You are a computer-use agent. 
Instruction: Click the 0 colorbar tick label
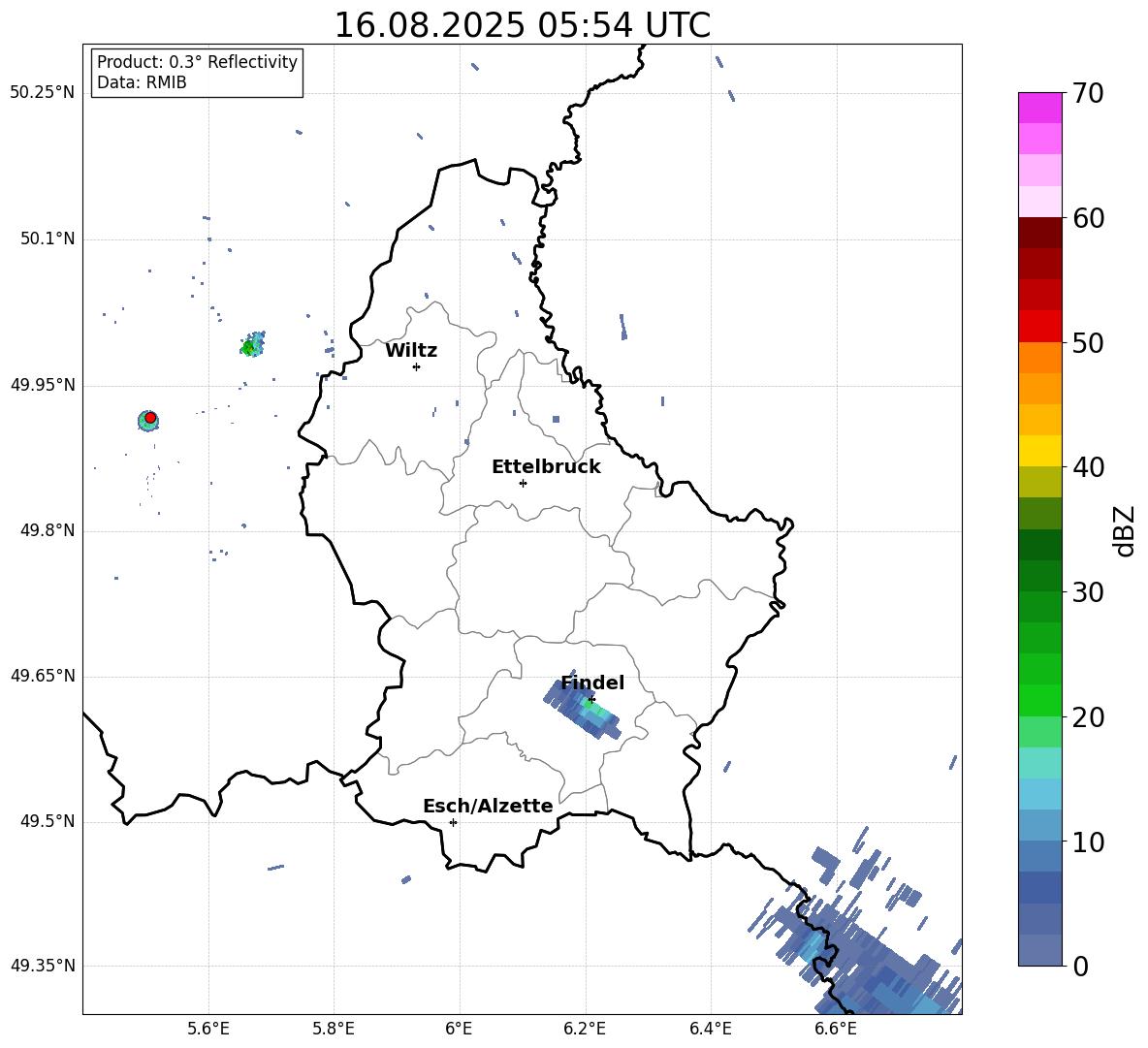(1080, 966)
